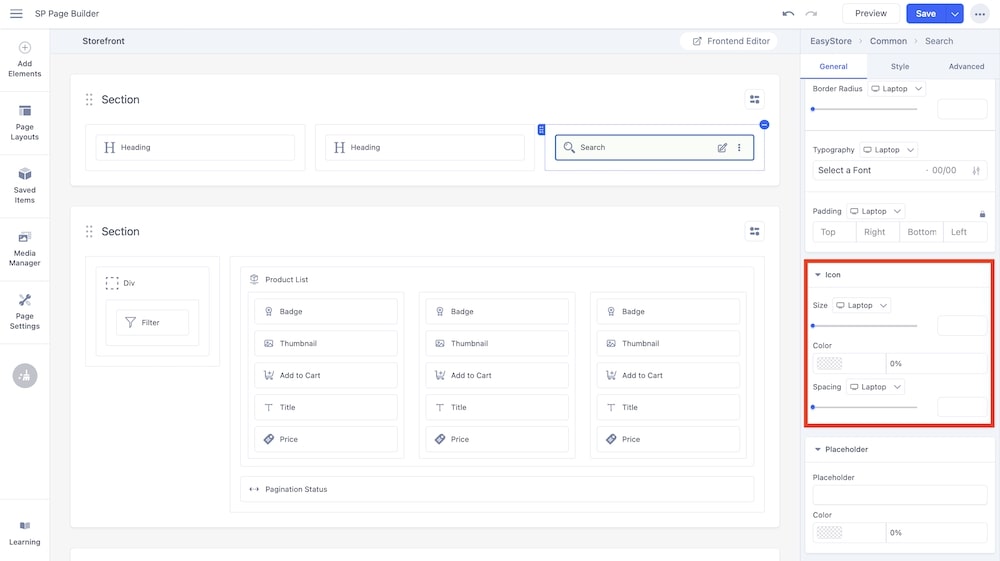Click the Preview button
The height and width of the screenshot is (561, 1000).
tap(870, 14)
